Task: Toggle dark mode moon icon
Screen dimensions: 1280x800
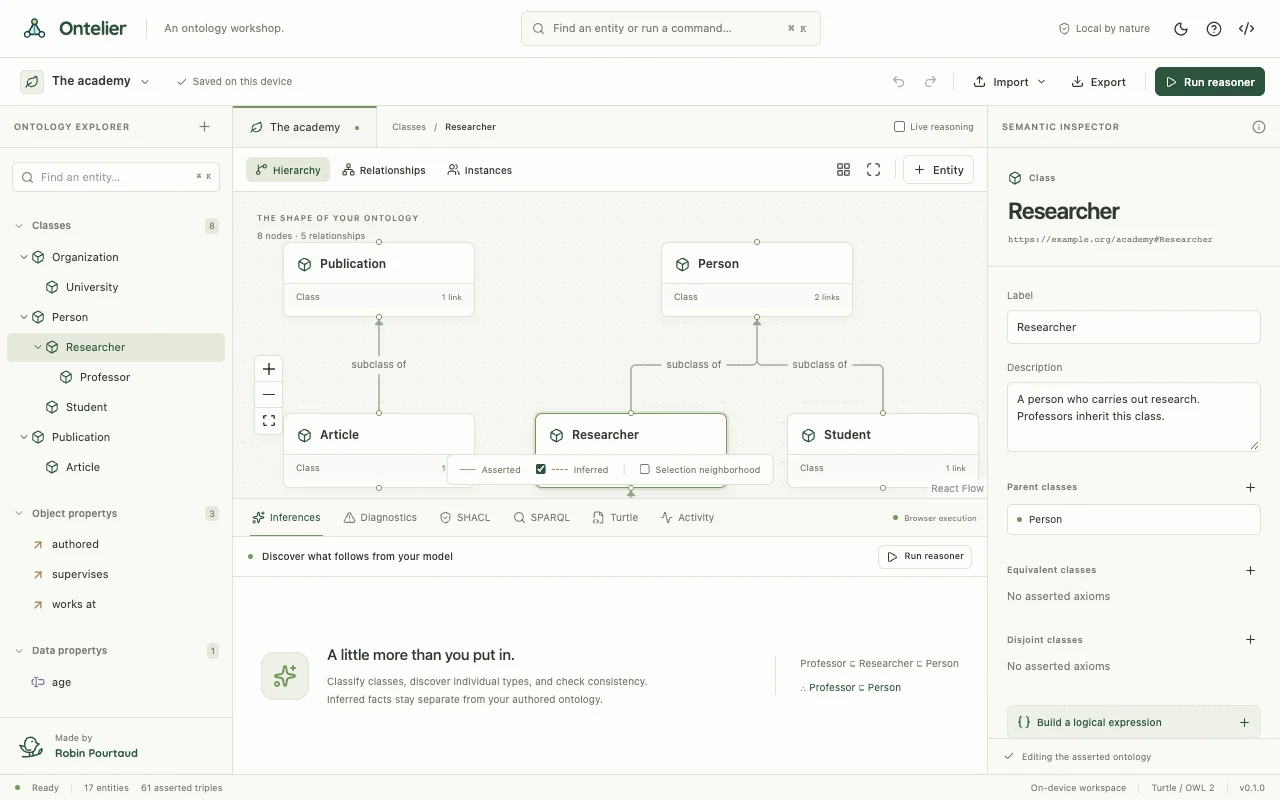Action: click(1181, 29)
